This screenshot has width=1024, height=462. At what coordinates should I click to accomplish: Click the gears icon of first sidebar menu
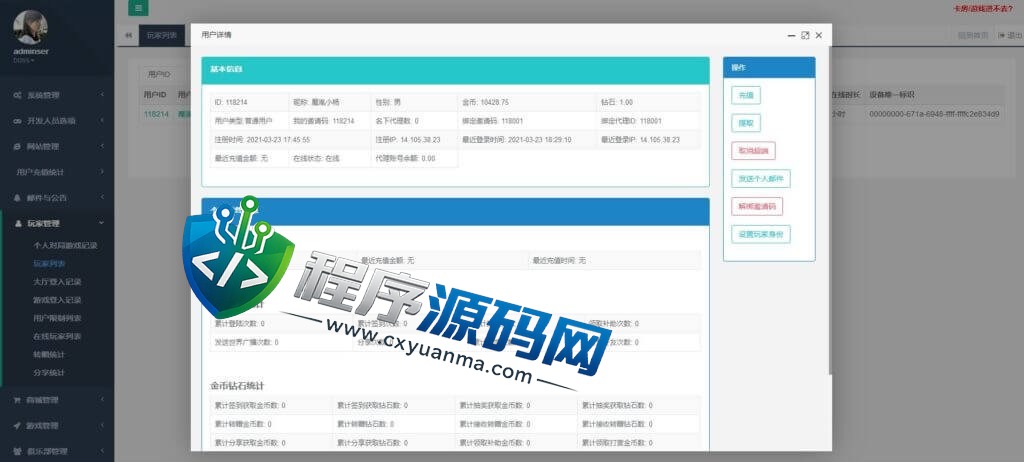17,95
